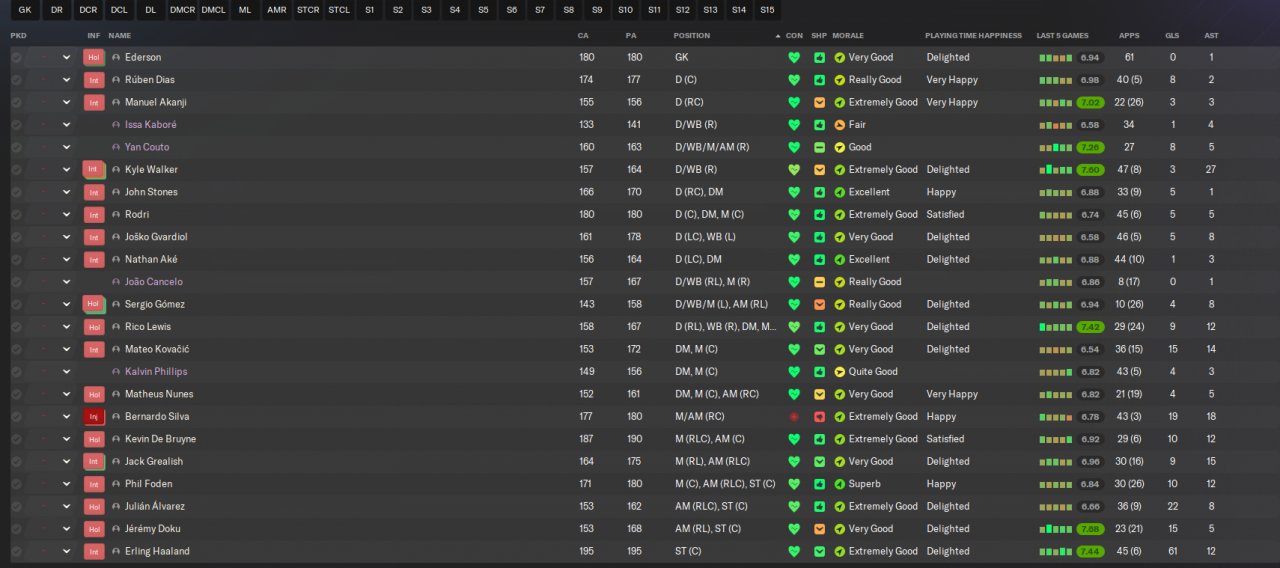Open Yan Couto's player name link
1280x568 pixels.
coord(147,147)
